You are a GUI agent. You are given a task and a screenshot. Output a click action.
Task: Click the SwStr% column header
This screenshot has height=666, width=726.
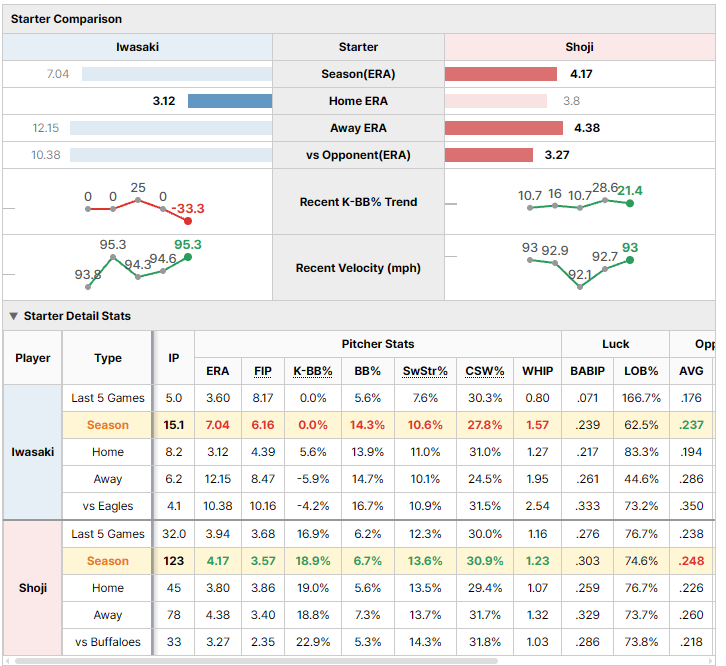425,371
